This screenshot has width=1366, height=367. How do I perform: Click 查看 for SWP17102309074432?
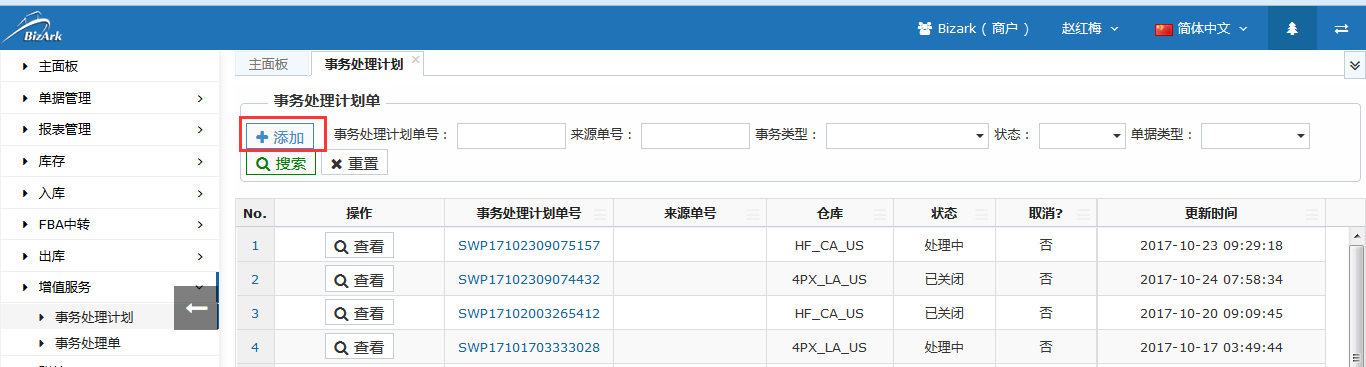(x=359, y=279)
